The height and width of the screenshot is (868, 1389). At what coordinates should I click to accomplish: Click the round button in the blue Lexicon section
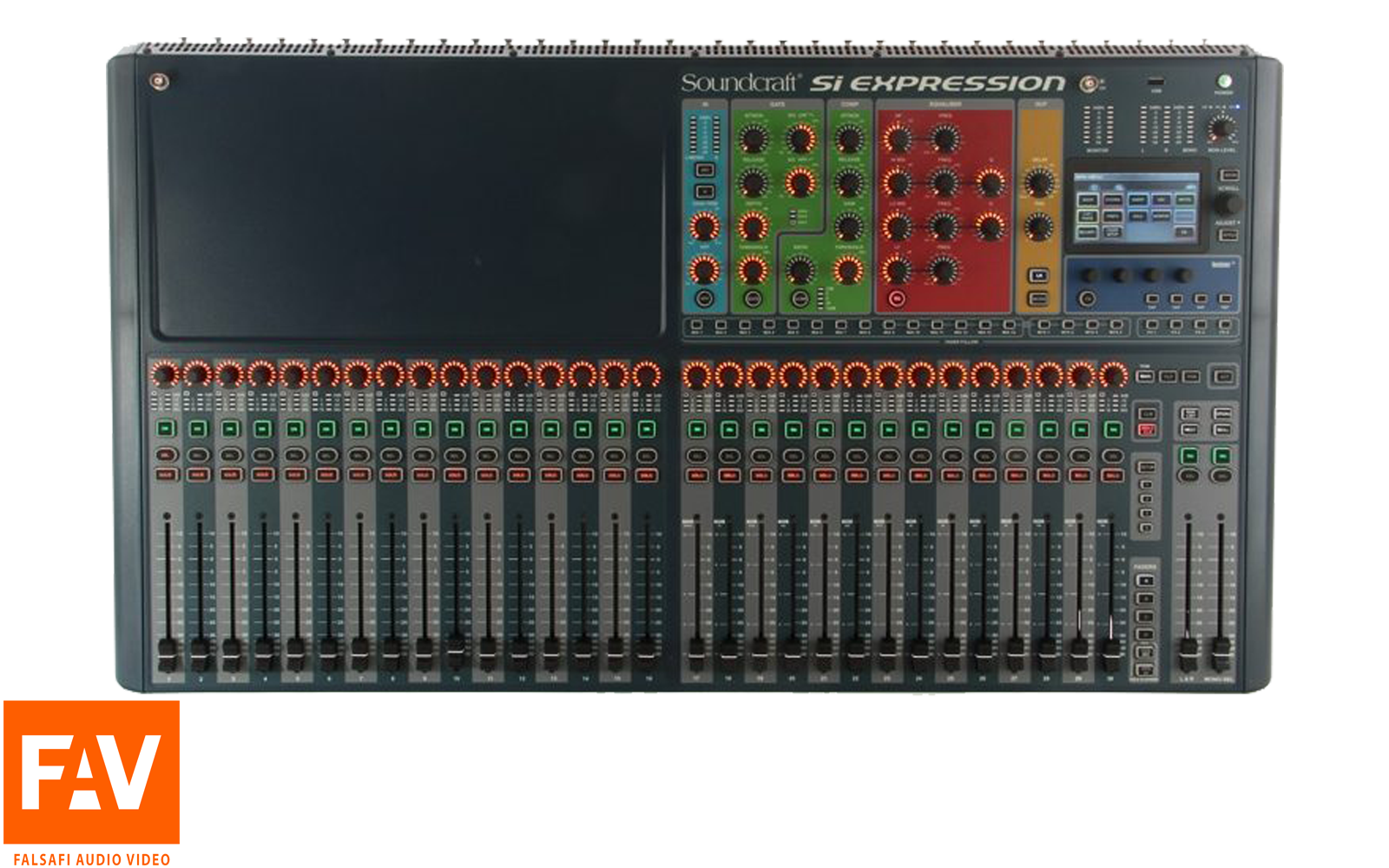click(1086, 299)
